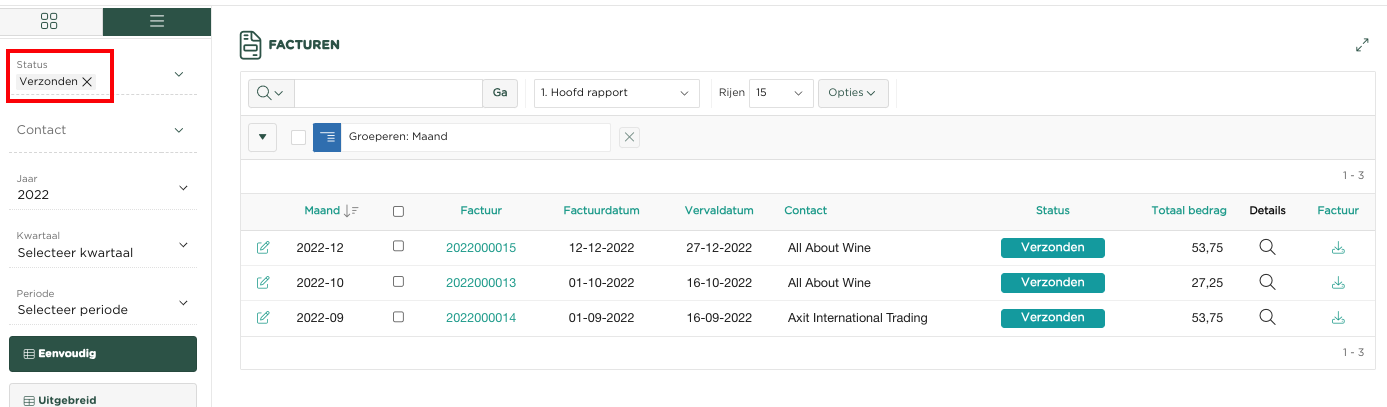Viewport: 1387px width, 407px height.
Task: Sort by the Maand column header
Action: point(323,211)
